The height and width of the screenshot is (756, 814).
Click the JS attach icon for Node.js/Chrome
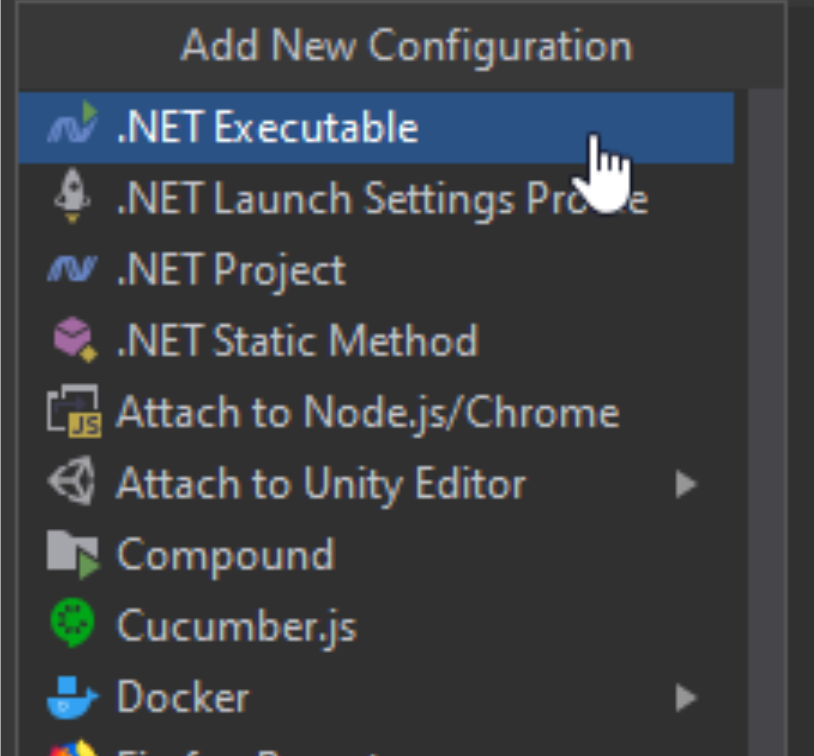click(74, 411)
